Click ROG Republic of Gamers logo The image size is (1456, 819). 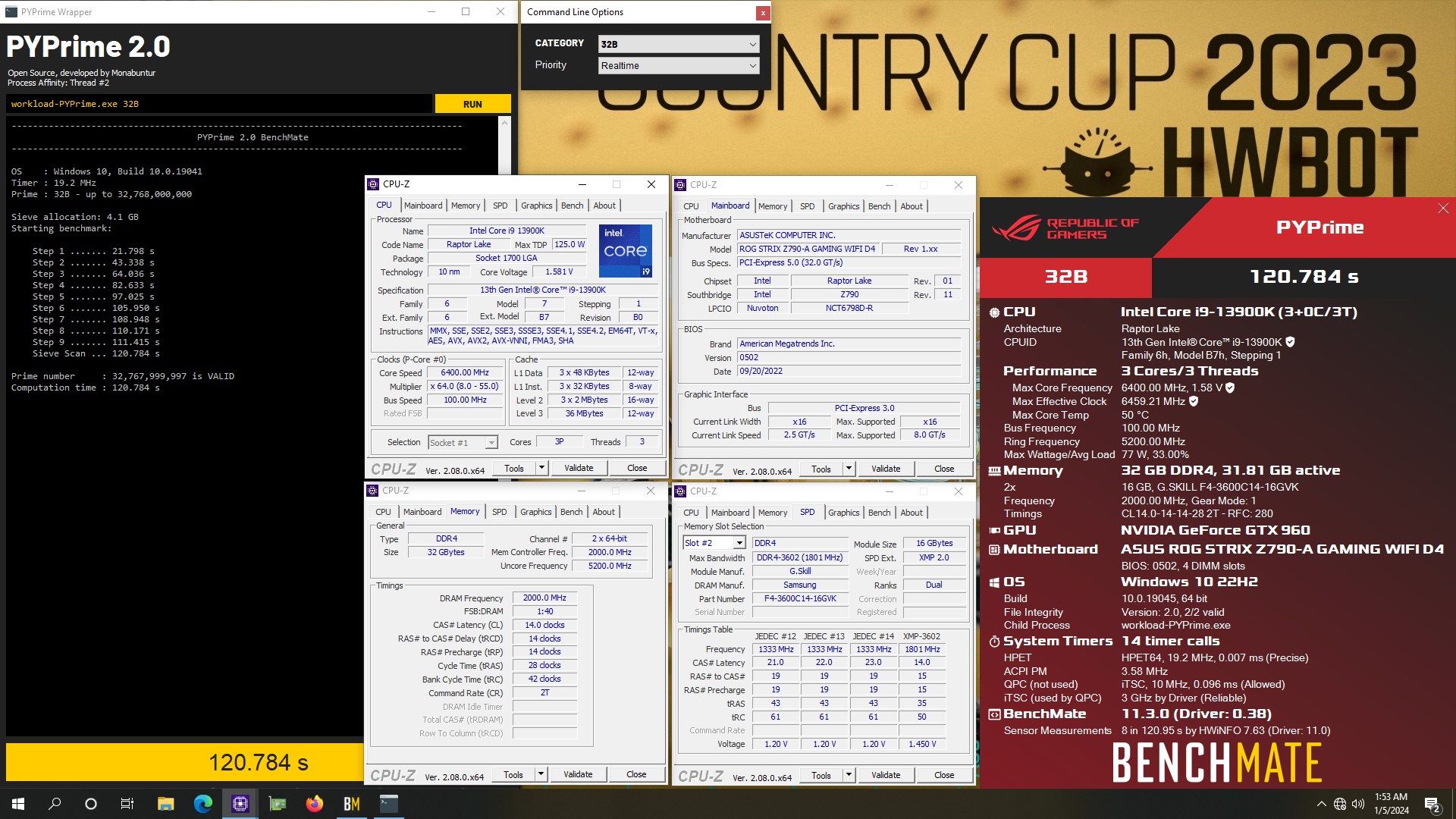point(1065,228)
